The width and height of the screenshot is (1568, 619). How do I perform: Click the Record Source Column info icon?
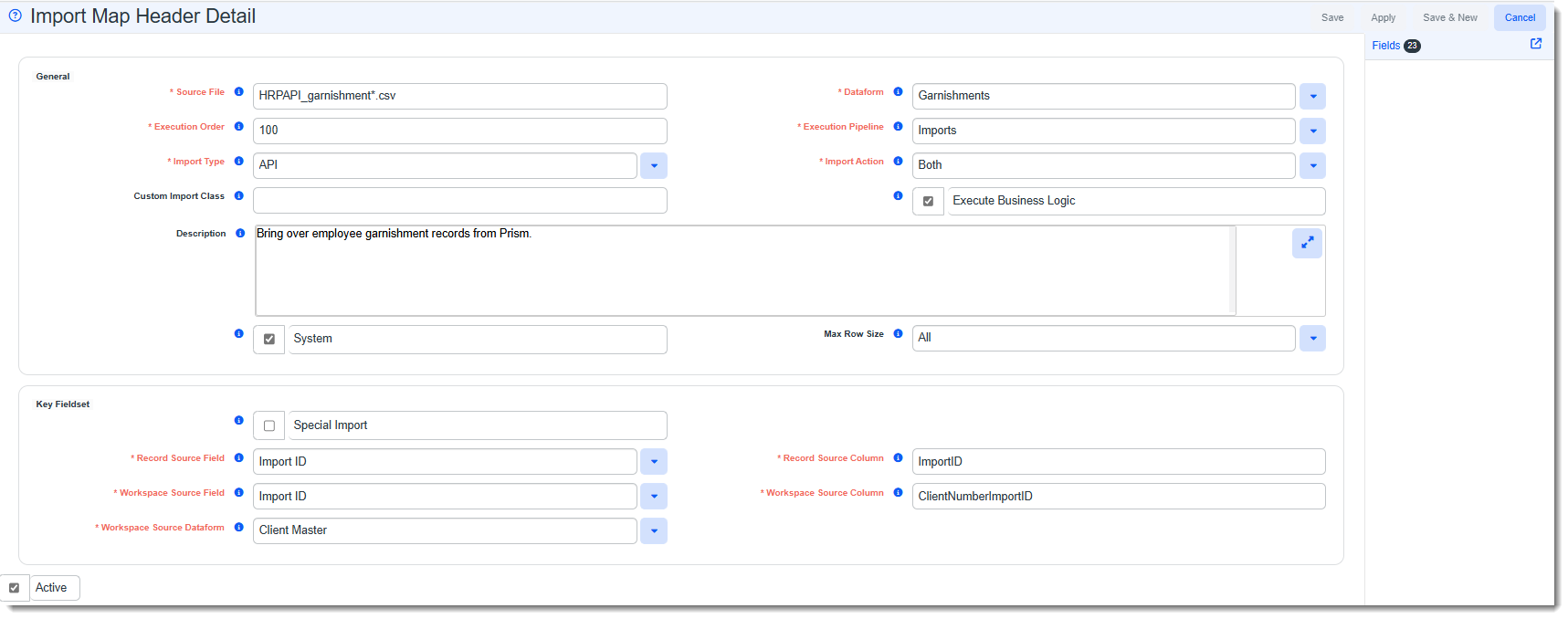click(x=898, y=458)
